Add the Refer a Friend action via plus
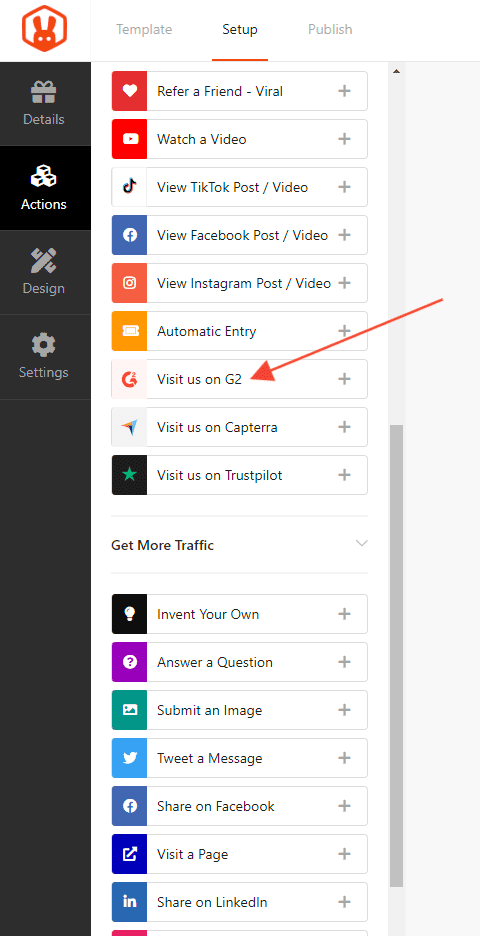The image size is (480, 936). coord(344,91)
